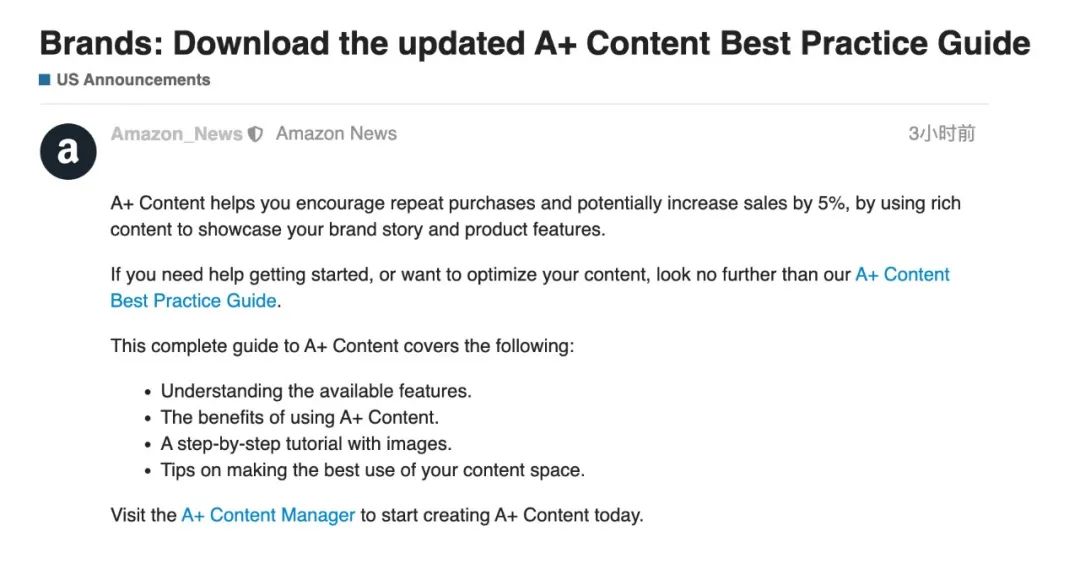Click the bullet about tips on content space
This screenshot has height=564, width=1080.
372,469
